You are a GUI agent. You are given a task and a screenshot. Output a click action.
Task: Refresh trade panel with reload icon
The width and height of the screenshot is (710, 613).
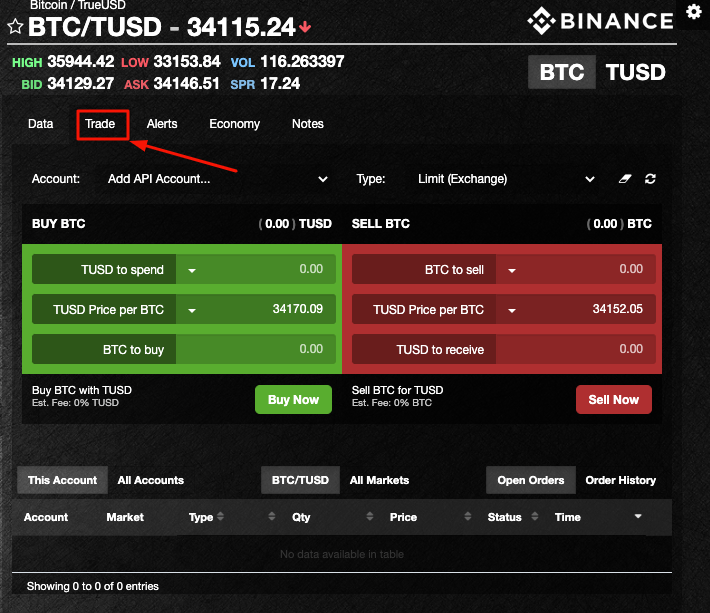[x=650, y=179]
